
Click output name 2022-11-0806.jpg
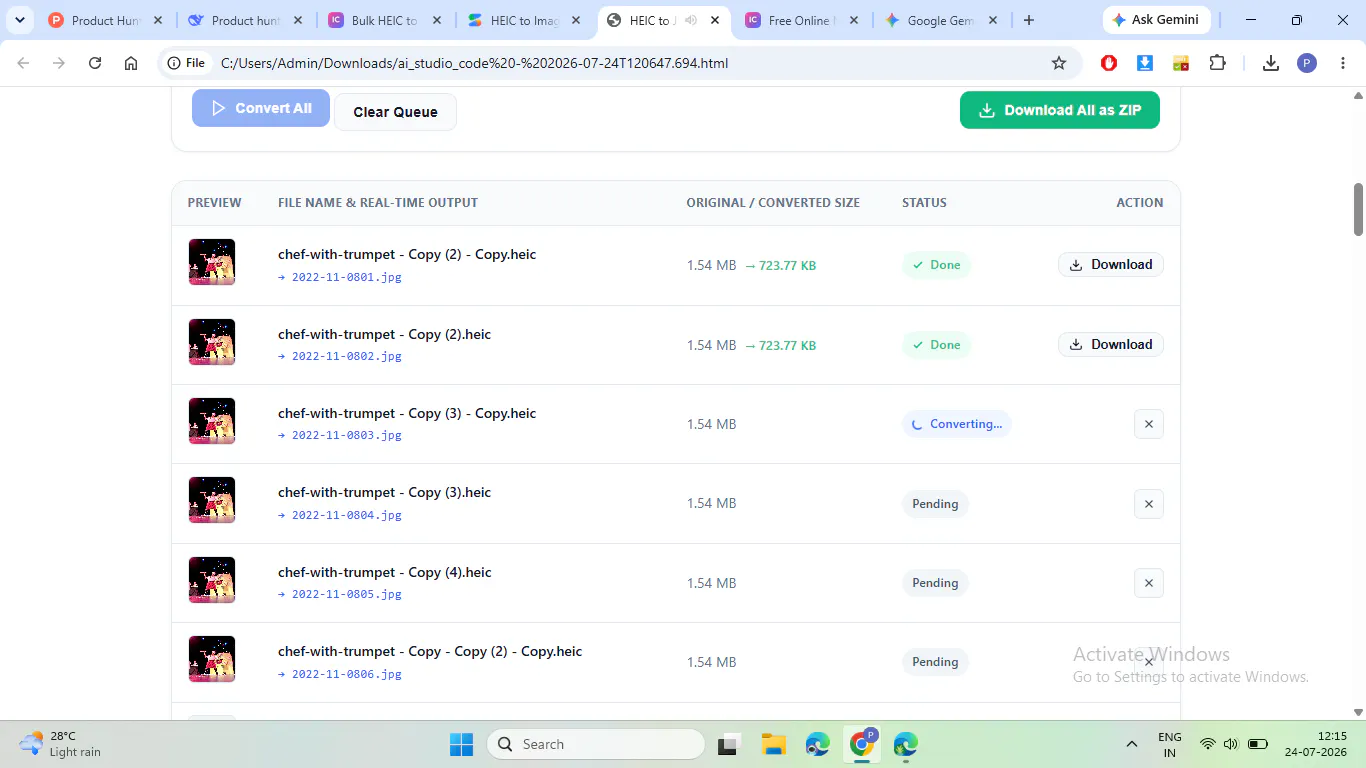(346, 674)
